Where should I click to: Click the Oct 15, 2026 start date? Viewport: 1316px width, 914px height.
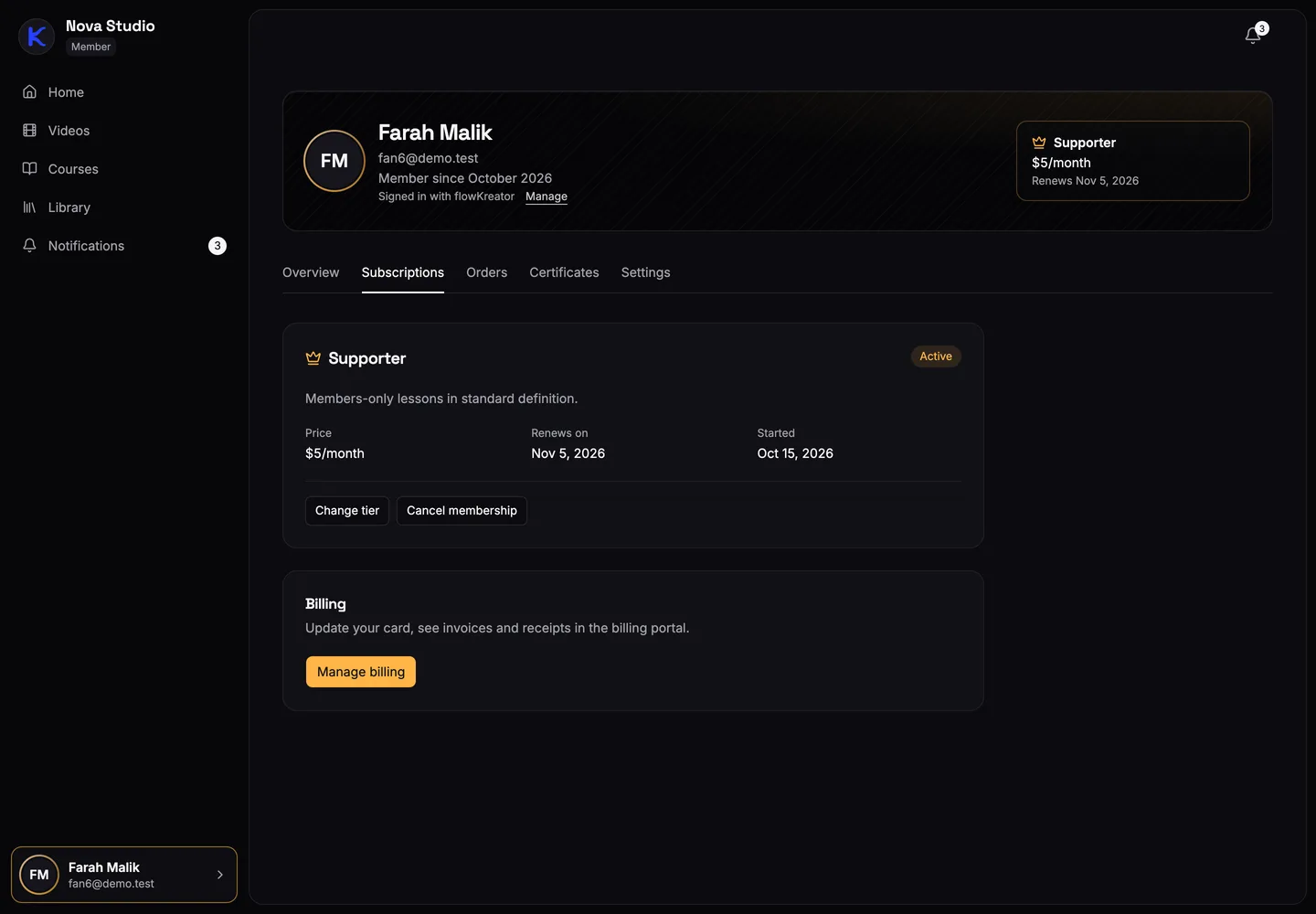(x=795, y=453)
